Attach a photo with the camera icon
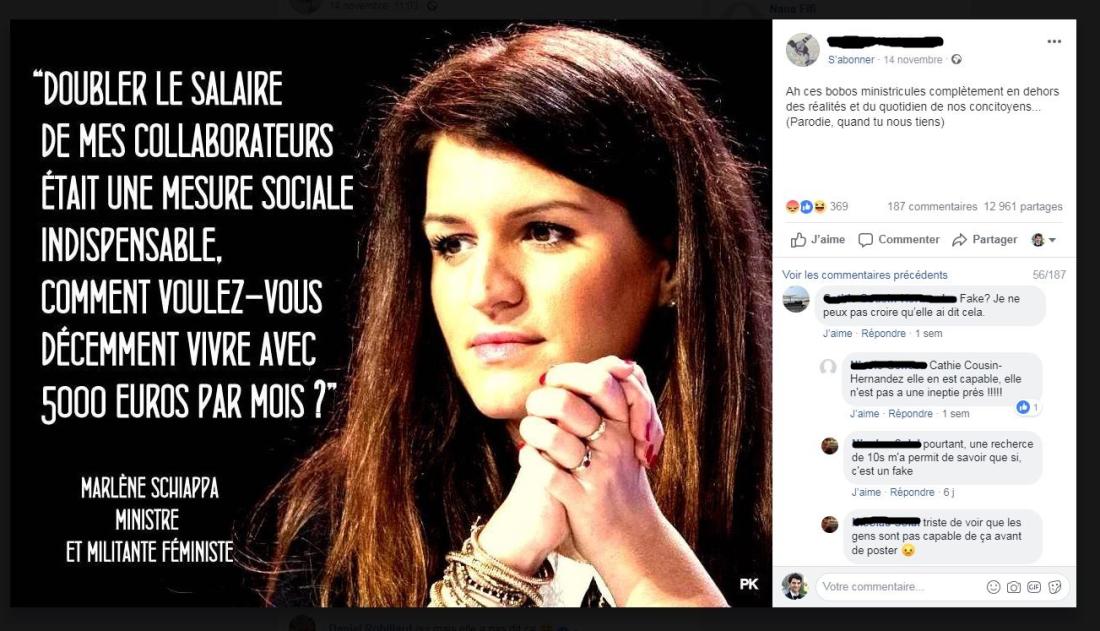 tap(1014, 587)
